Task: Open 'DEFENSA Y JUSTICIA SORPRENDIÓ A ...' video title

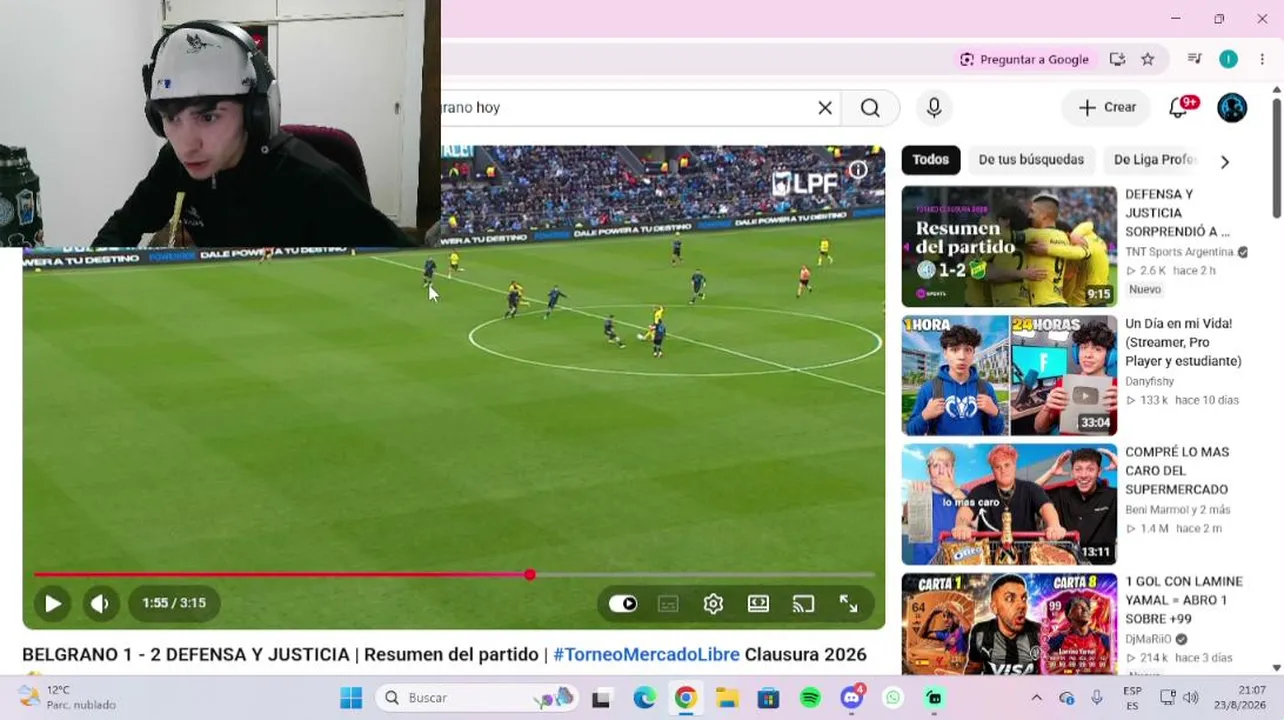Action: click(x=1177, y=213)
